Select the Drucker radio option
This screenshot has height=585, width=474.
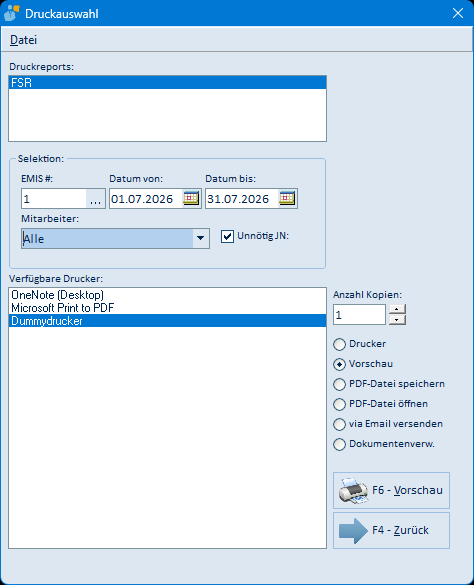339,344
